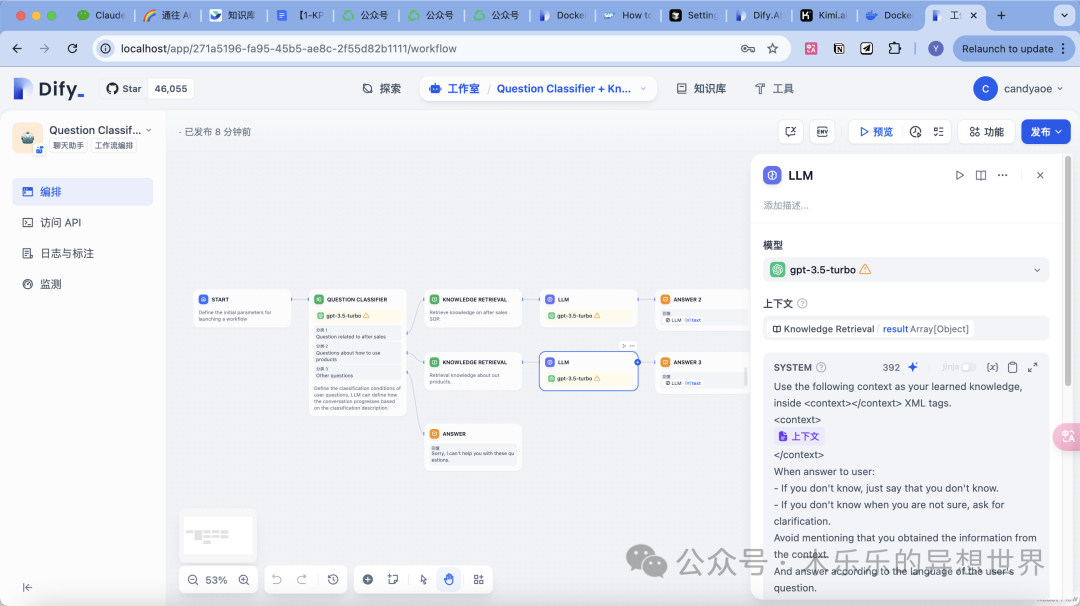Expand the Question Classifier app switcher in navbar
Screen dimensions: 1080x606
tap(643, 89)
